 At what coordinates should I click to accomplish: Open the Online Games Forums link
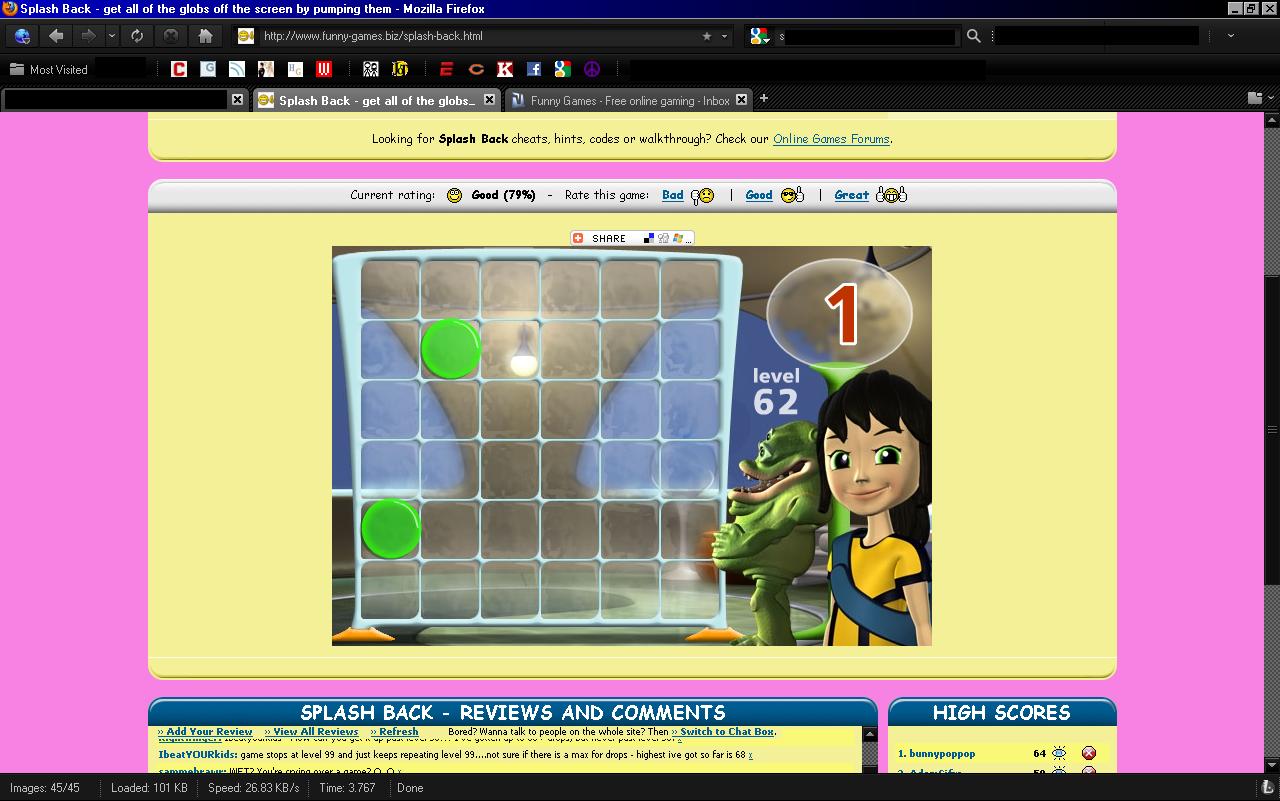[x=831, y=139]
